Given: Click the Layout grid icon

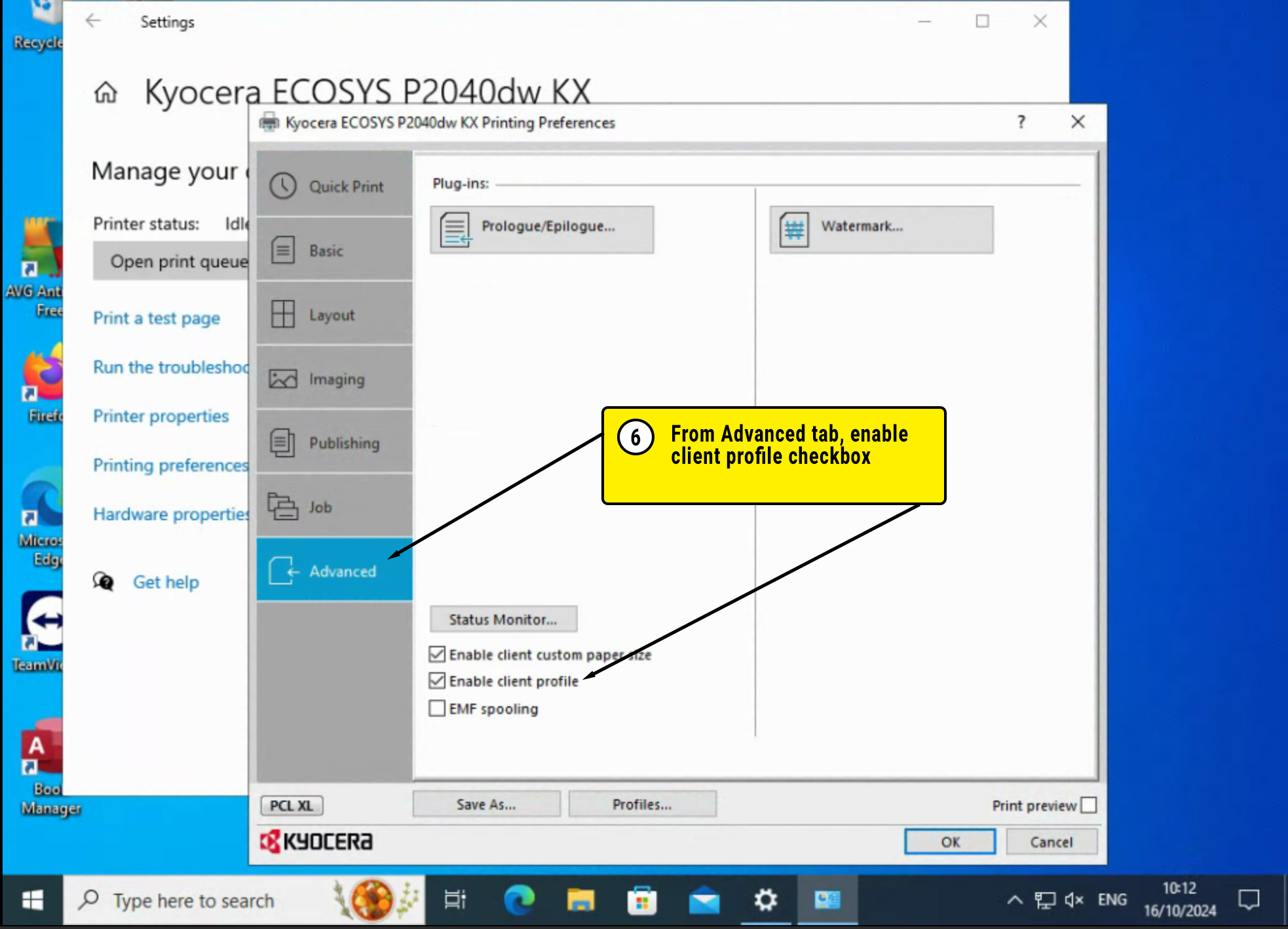Looking at the screenshot, I should pos(283,314).
